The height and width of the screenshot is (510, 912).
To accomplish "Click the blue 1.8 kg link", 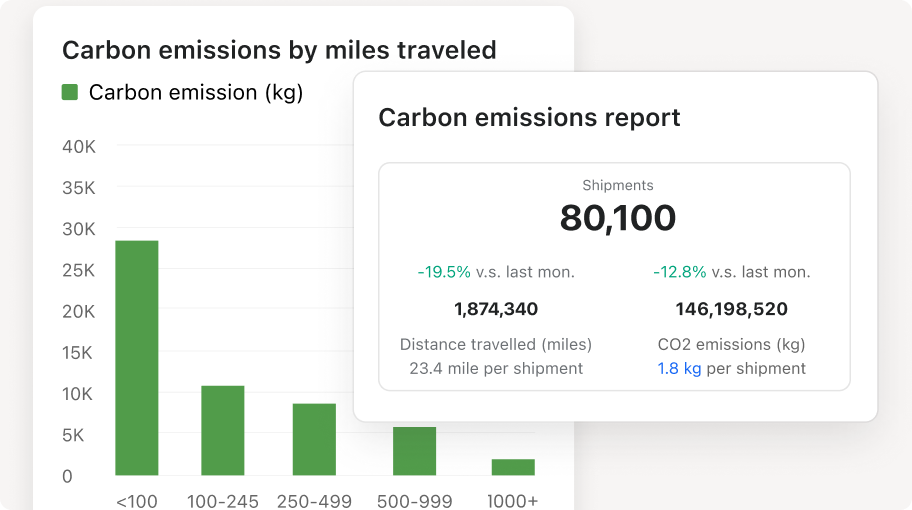I will (x=679, y=368).
